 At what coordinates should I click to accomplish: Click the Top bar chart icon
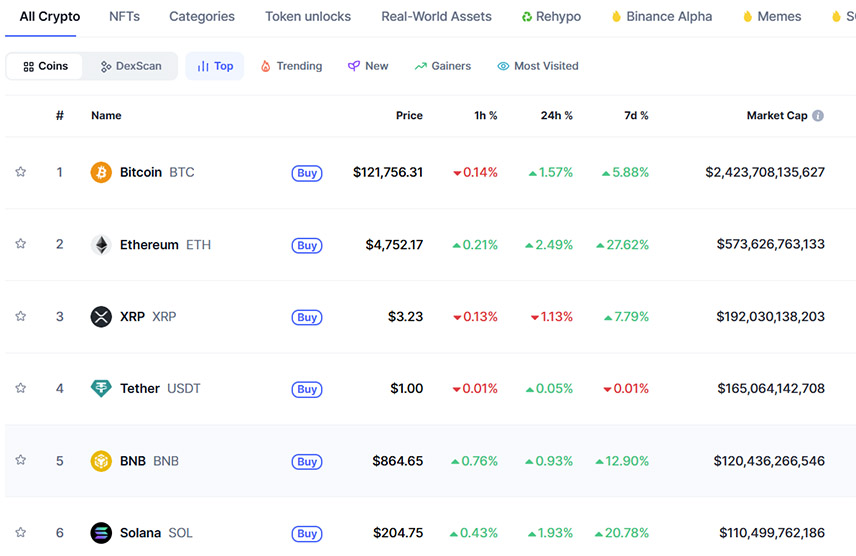point(203,66)
